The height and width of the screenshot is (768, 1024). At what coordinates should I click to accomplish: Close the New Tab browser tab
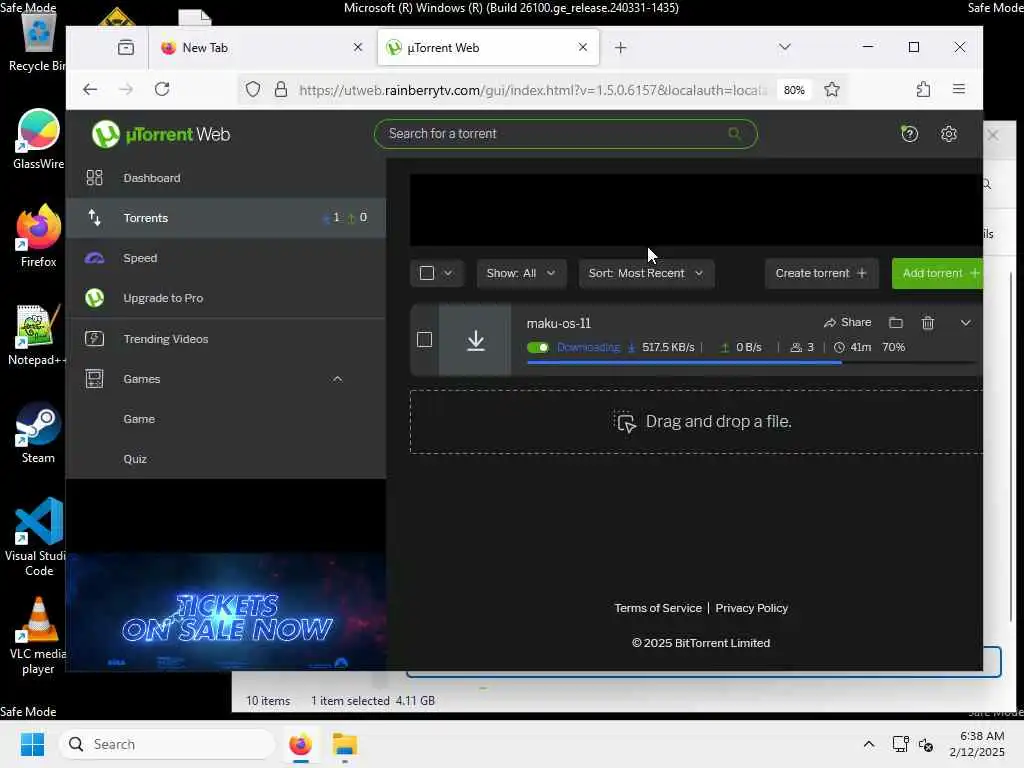[x=358, y=47]
